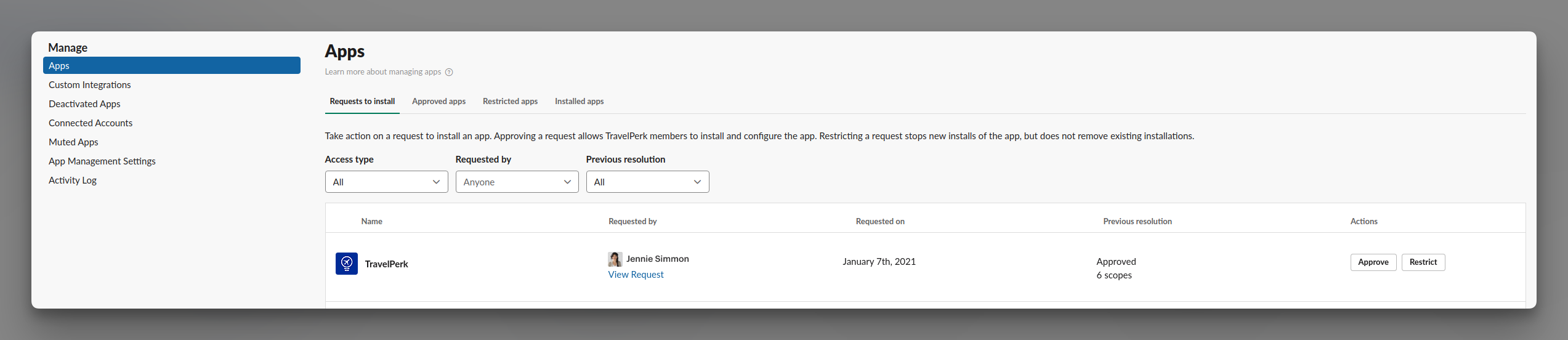The height and width of the screenshot is (340, 1568).
Task: Open Muted Apps section
Action: [73, 142]
